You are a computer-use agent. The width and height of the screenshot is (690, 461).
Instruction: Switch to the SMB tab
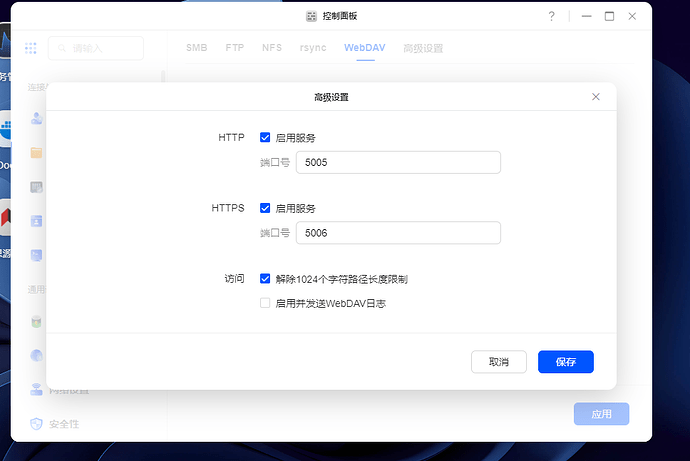pyautogui.click(x=196, y=48)
